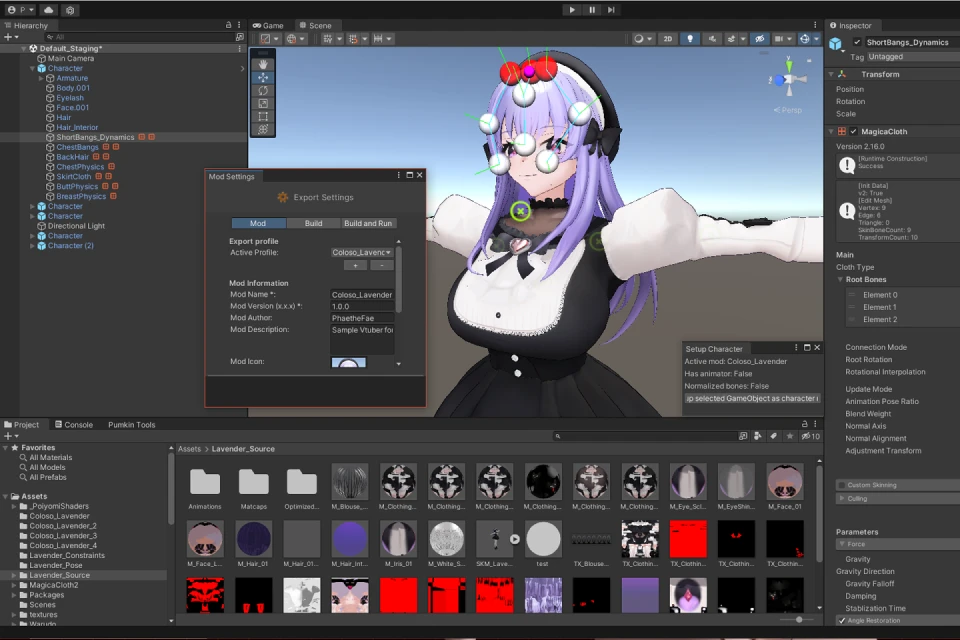Select the Transform tool in Scene toolbar

click(263, 129)
